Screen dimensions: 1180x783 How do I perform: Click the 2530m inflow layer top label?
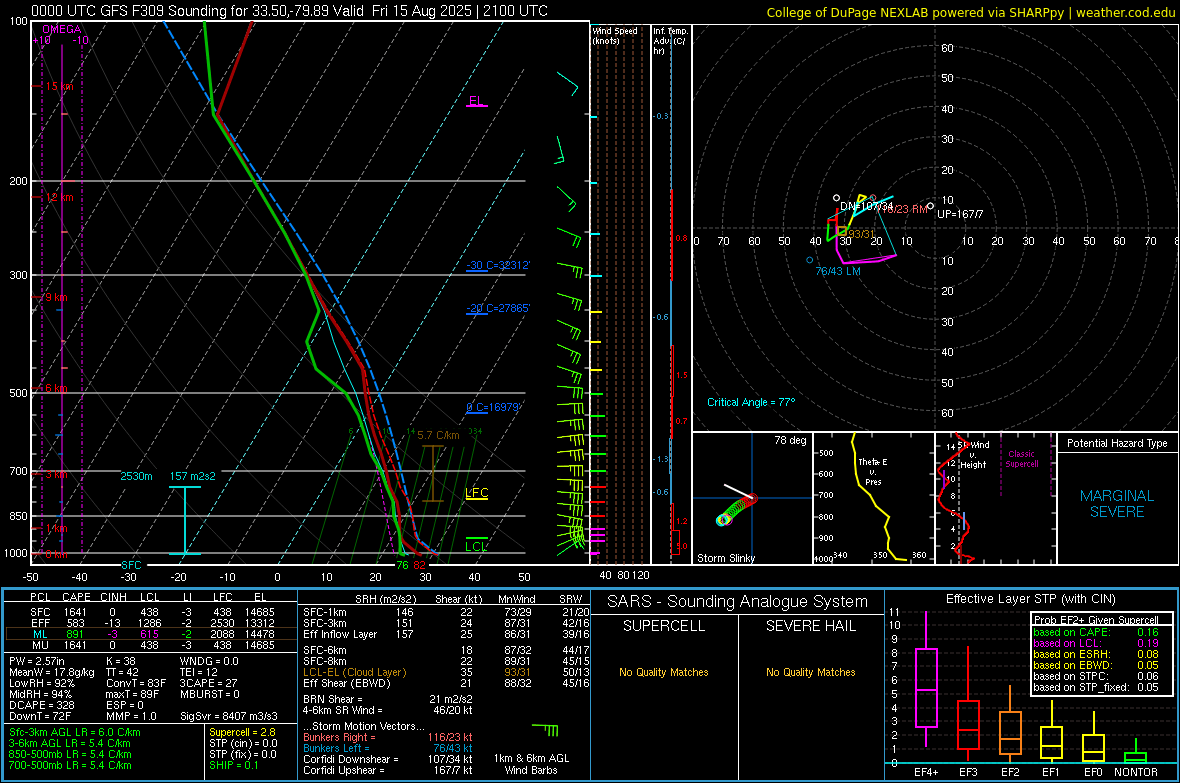click(x=136, y=477)
